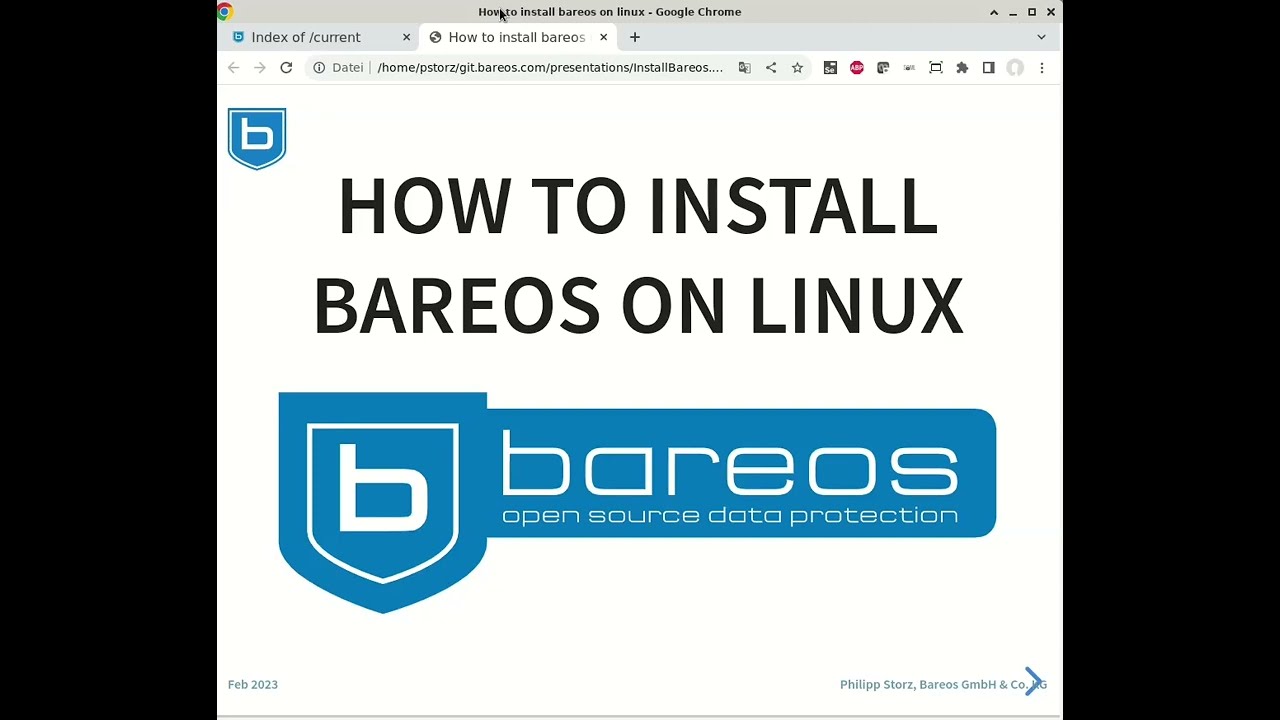Screen dimensions: 1280x720
Task: Expand the tab search chevron
Action: point(1041,37)
